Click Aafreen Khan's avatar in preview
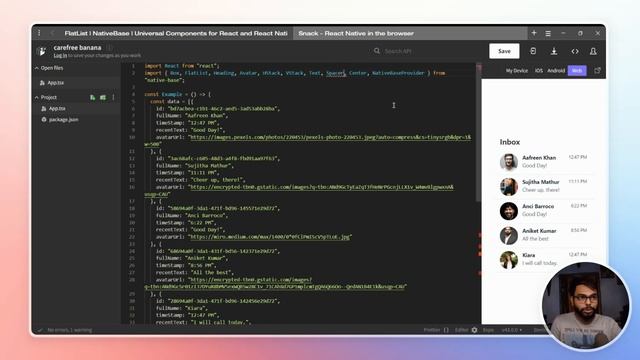This screenshot has height=360, width=640. click(x=509, y=162)
